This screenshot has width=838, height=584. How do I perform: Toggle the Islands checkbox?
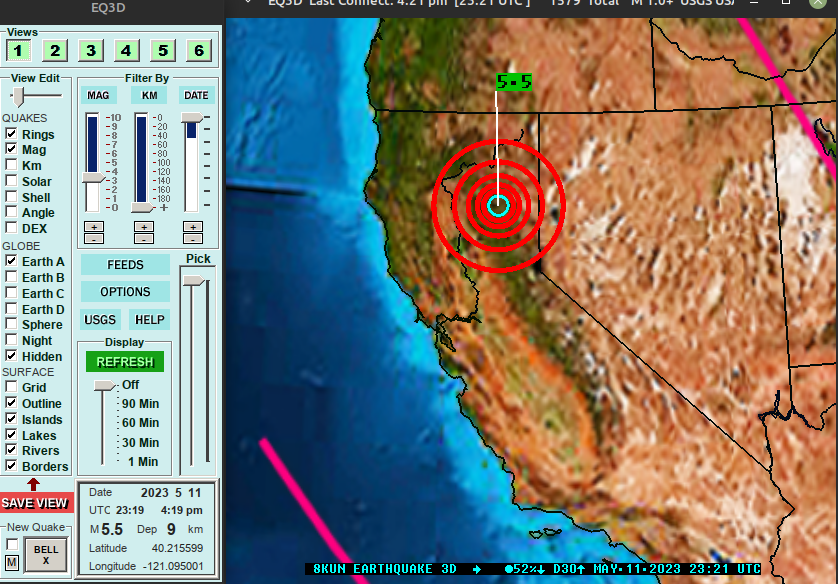coord(11,419)
